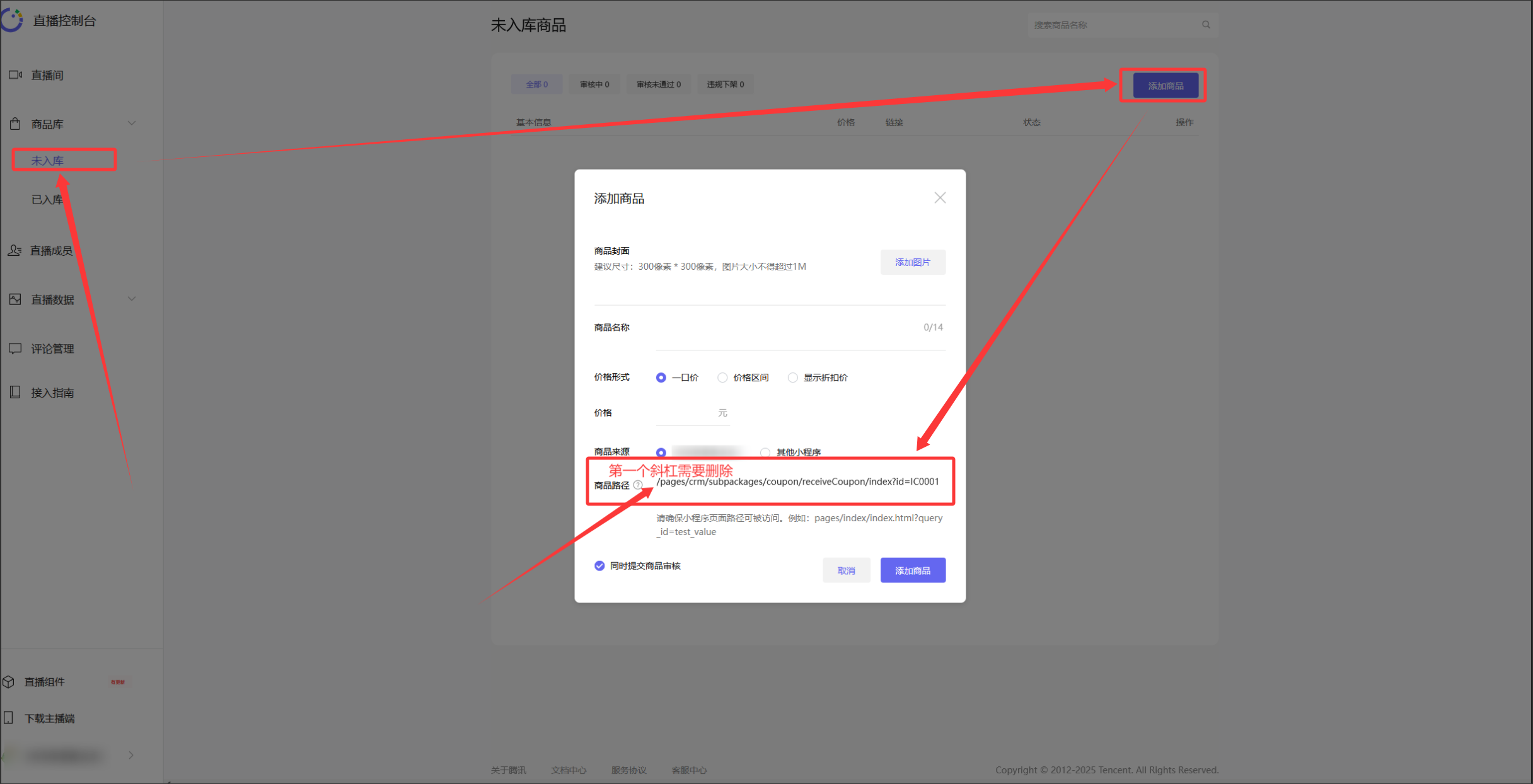This screenshot has width=1533, height=784.
Task: Select the first 商品来源 radio option
Action: 661,452
